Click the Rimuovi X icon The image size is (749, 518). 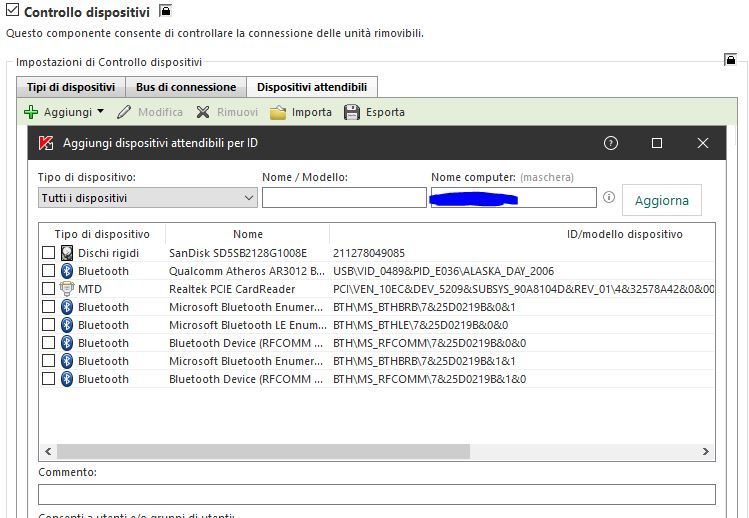[203, 112]
